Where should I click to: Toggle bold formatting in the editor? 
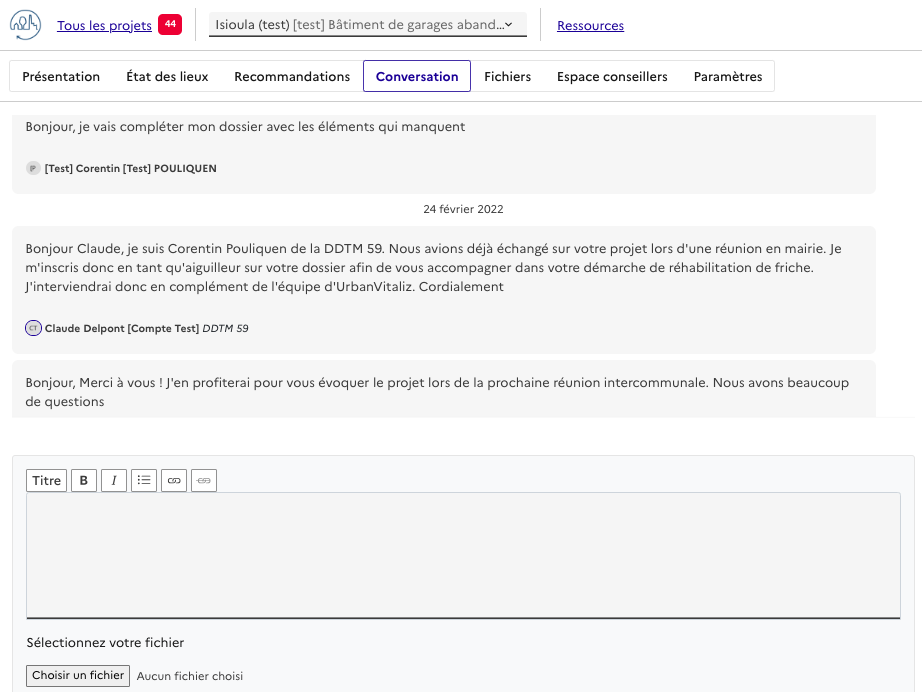click(x=84, y=481)
